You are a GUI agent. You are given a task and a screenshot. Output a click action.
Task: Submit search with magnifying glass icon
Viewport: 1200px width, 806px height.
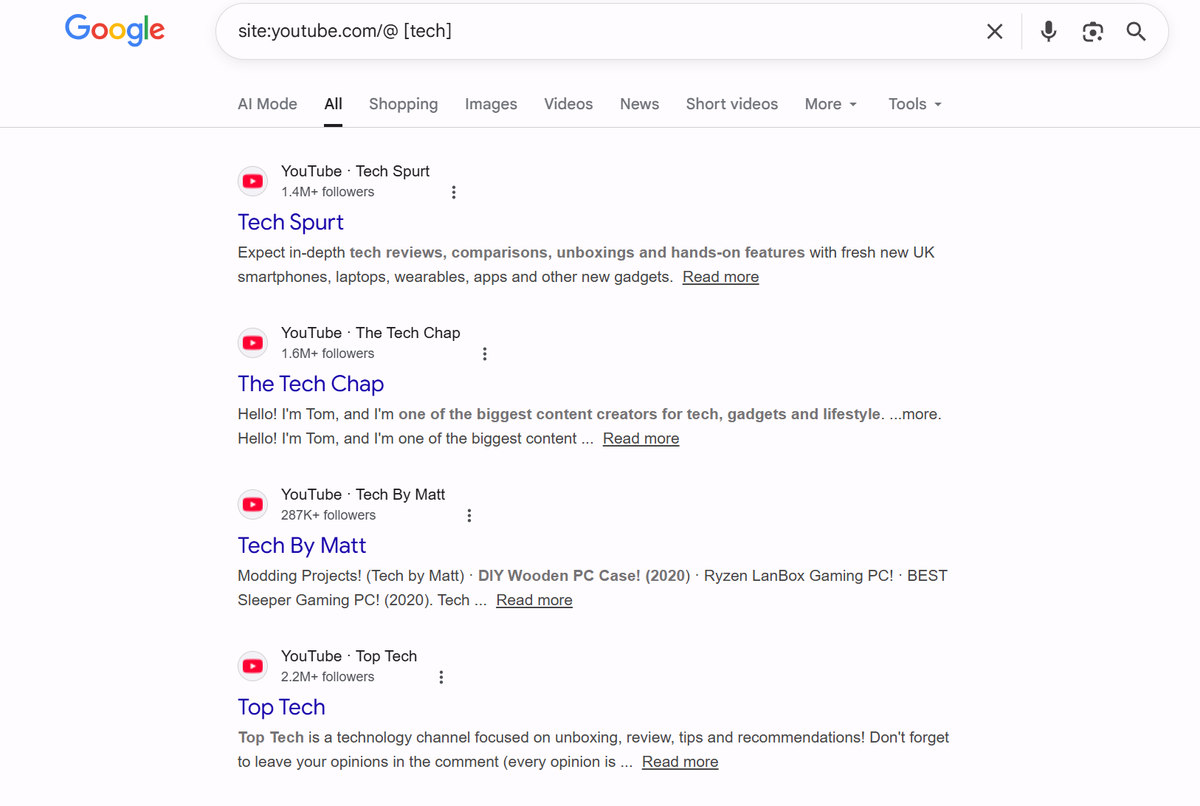[x=1136, y=31]
